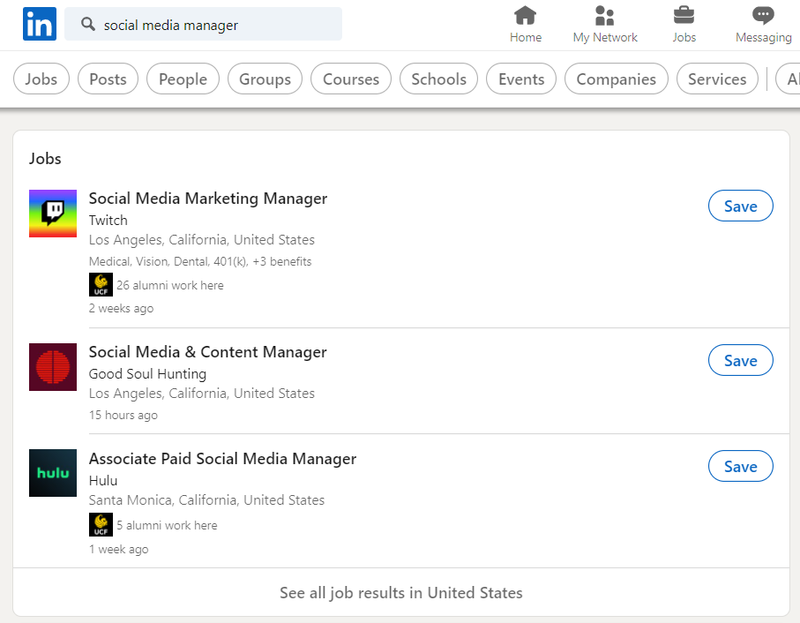
Task: Filter results by People
Action: [183, 79]
